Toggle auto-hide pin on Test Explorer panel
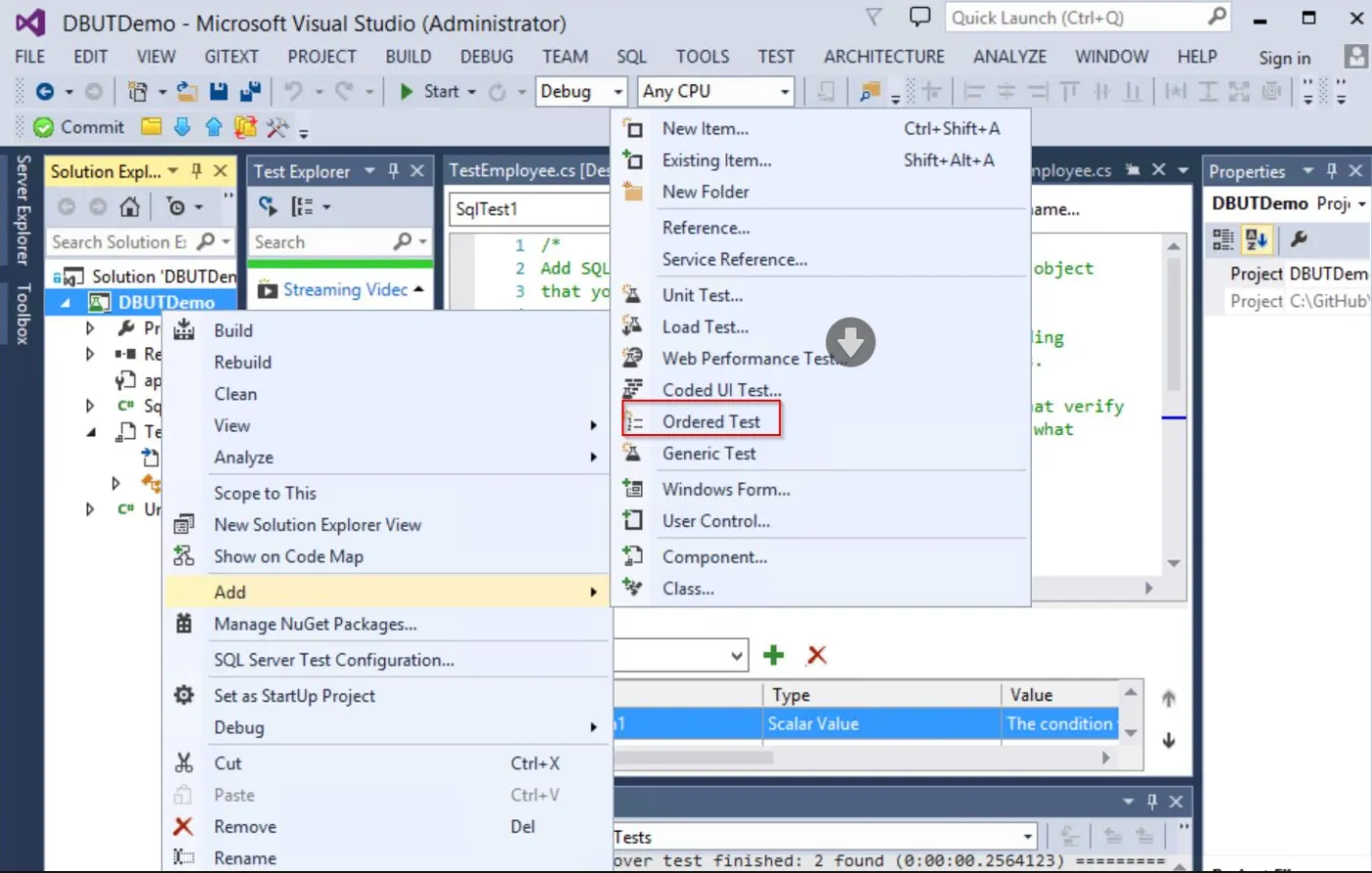Screen dimensions: 1372x873 (x=394, y=171)
